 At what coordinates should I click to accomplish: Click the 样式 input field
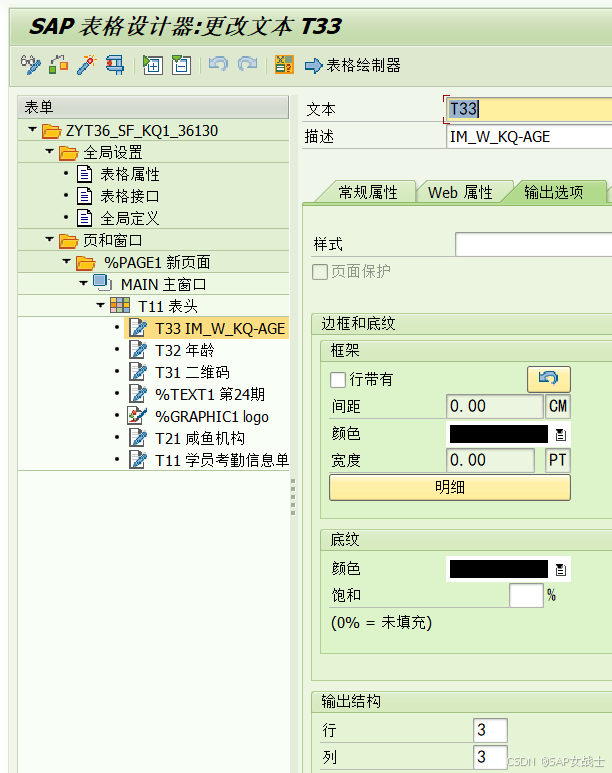pyautogui.click(x=534, y=244)
